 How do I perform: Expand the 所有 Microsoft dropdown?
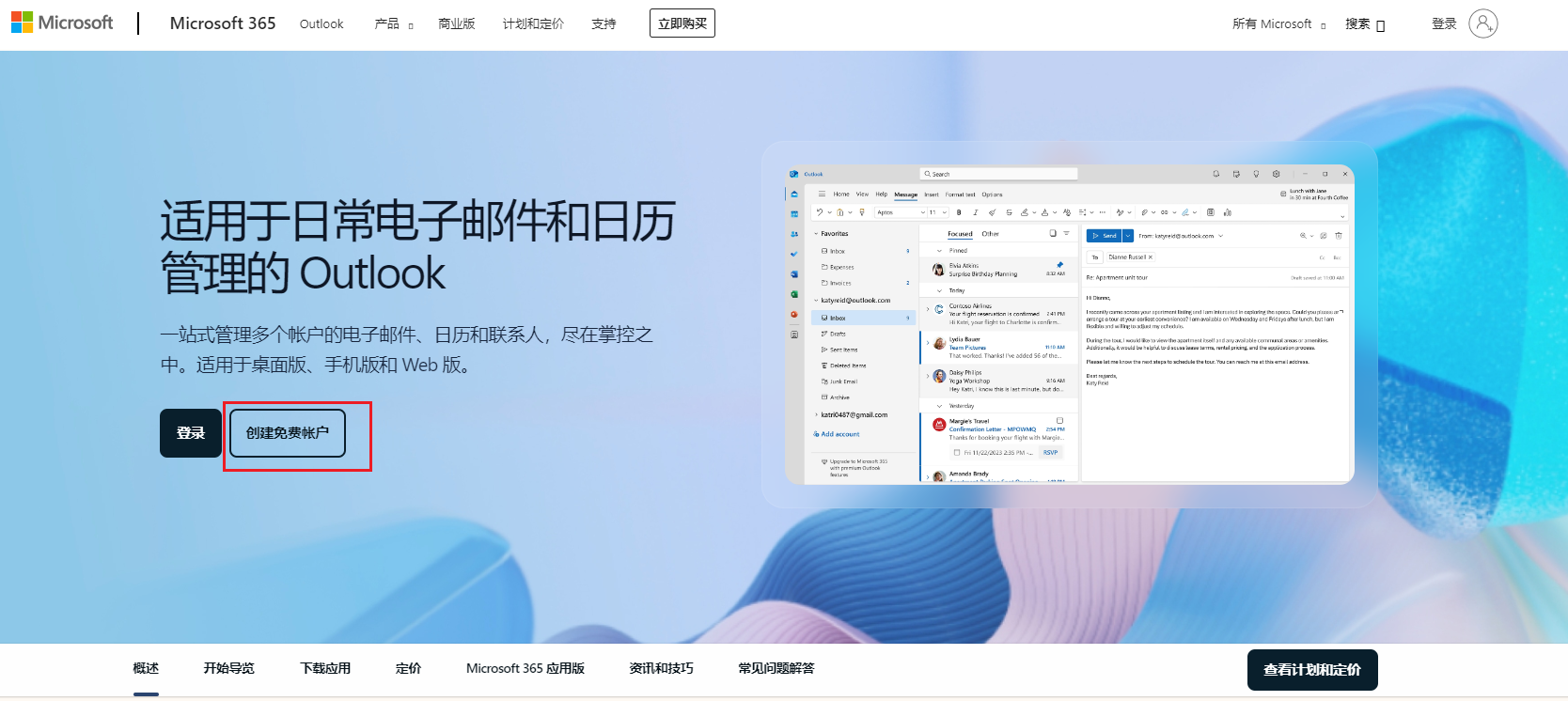1279,23
